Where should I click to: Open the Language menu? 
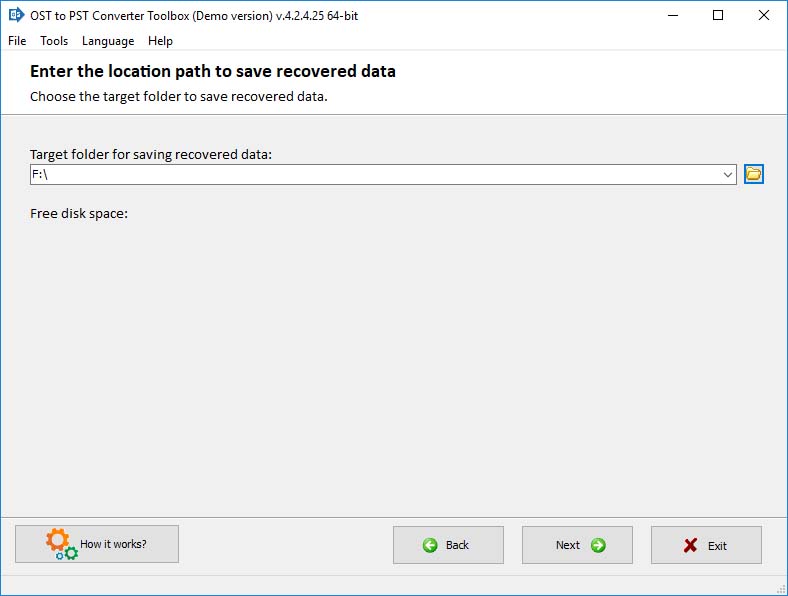(108, 41)
